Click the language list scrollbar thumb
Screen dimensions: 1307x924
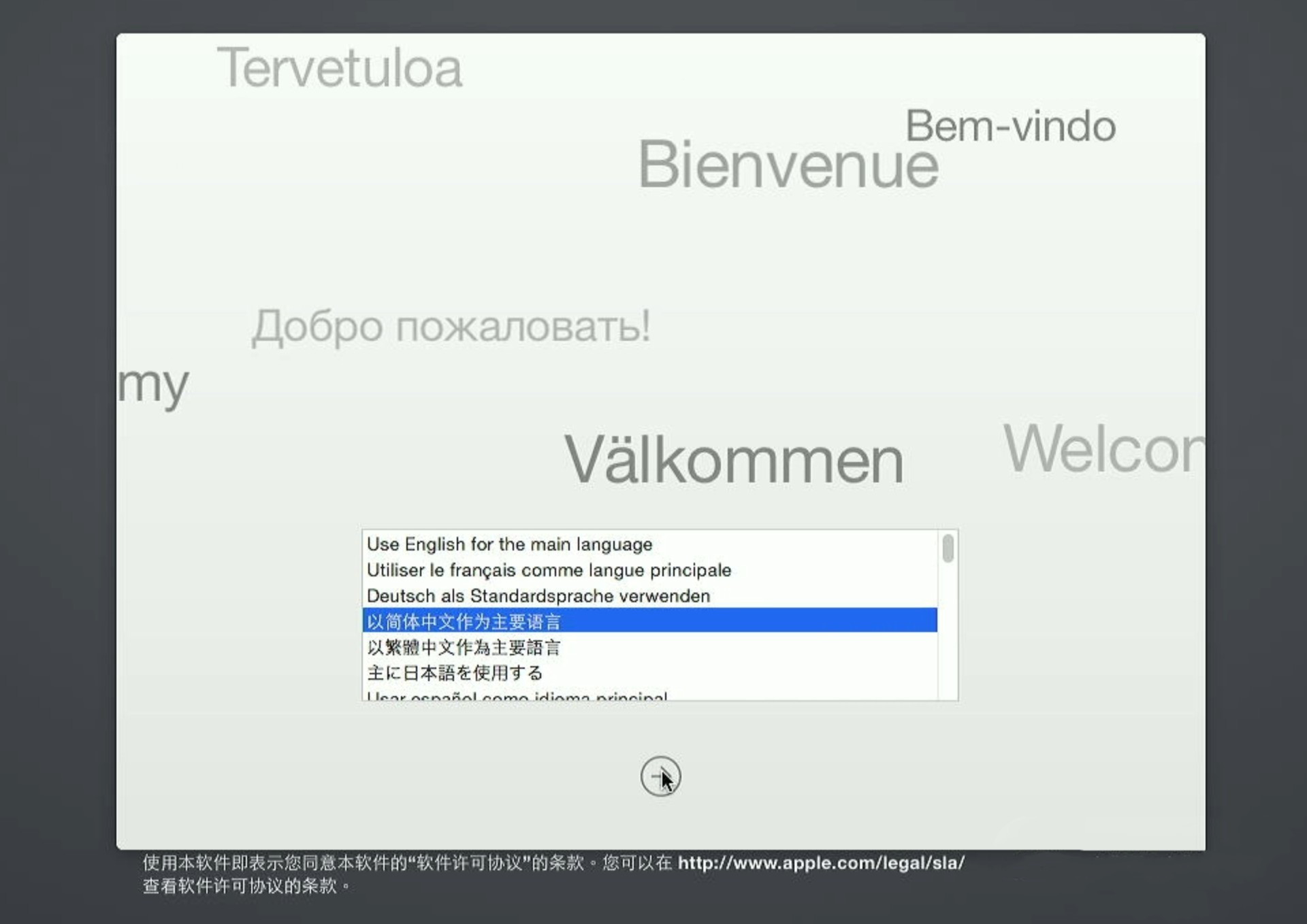coord(948,548)
